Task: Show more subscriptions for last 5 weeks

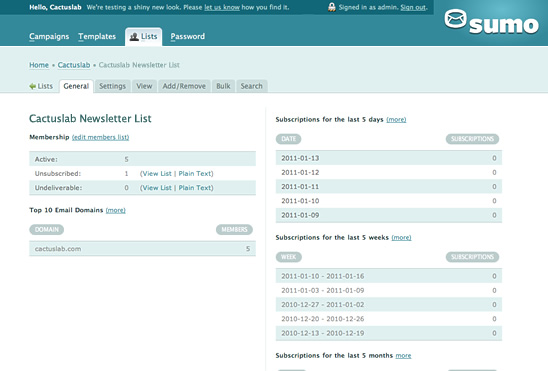Action: [x=401, y=238]
